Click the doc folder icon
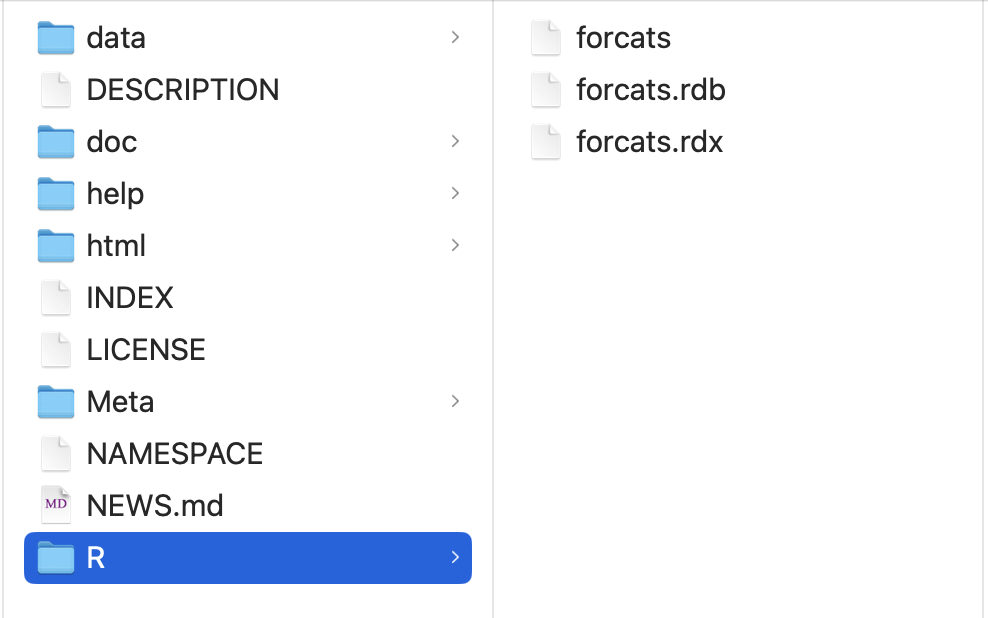This screenshot has width=988, height=618. (x=56, y=142)
